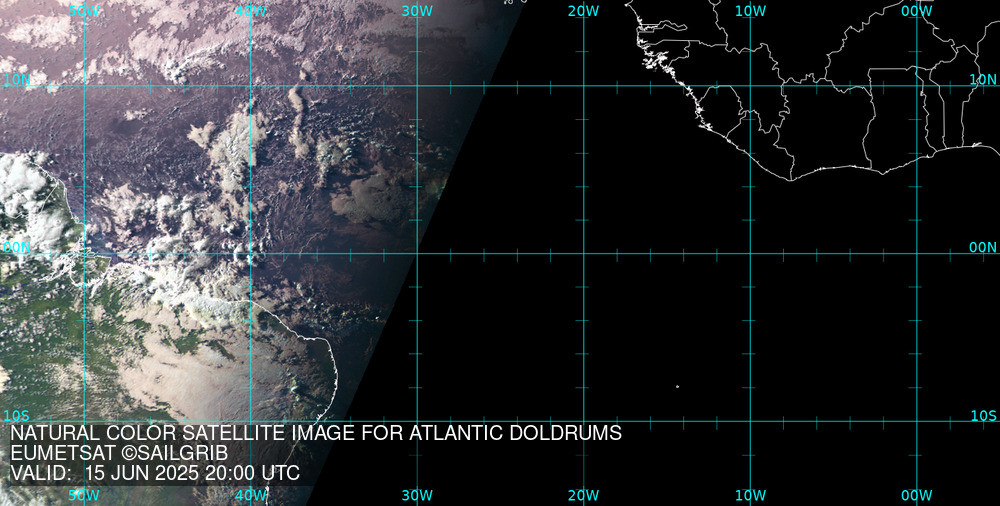Viewport: 1000px width, 506px height.
Task: Click the 10N latitude label on left side
Action: pos(17,80)
